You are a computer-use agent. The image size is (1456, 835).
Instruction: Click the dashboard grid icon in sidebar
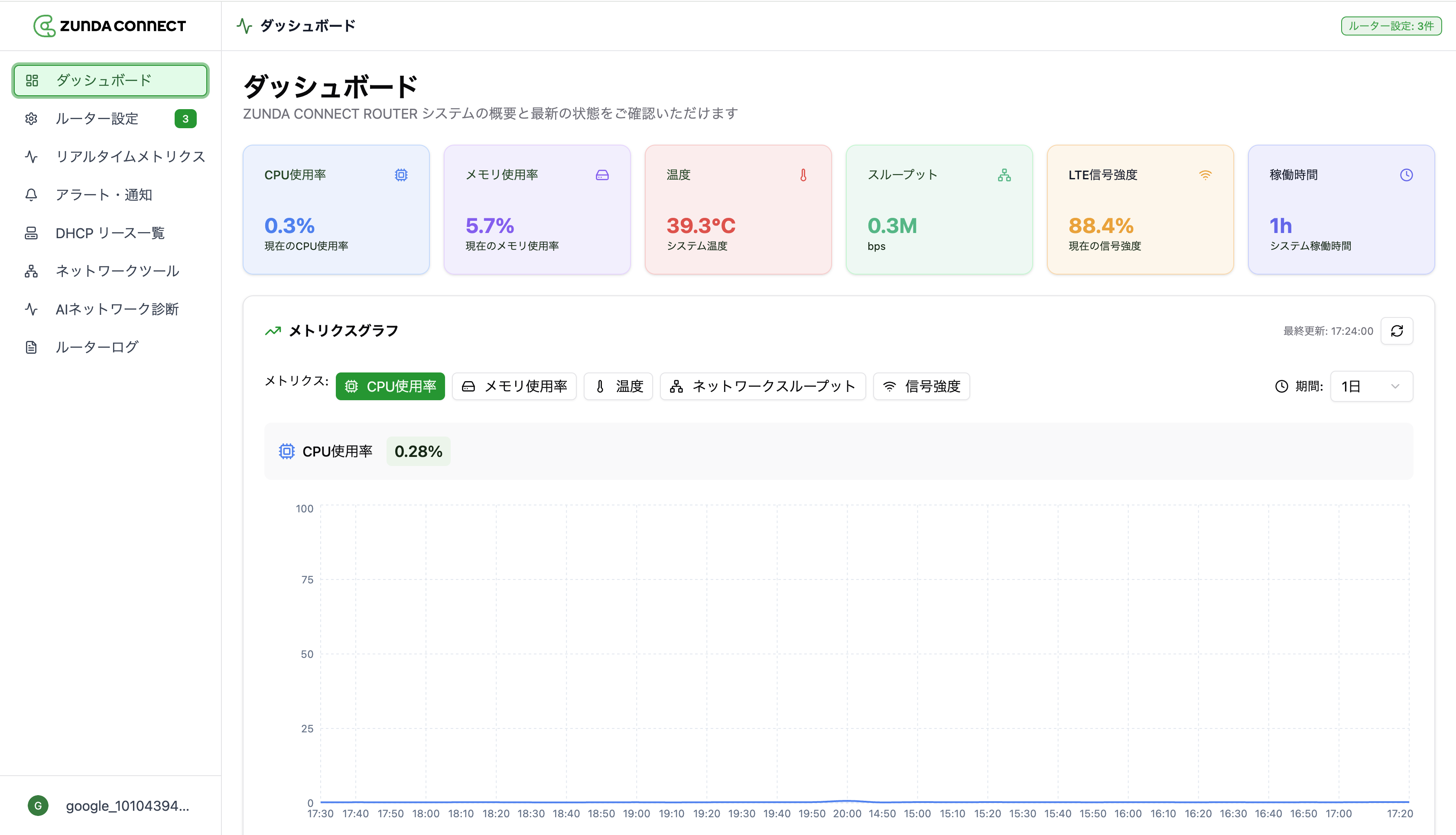[32, 80]
